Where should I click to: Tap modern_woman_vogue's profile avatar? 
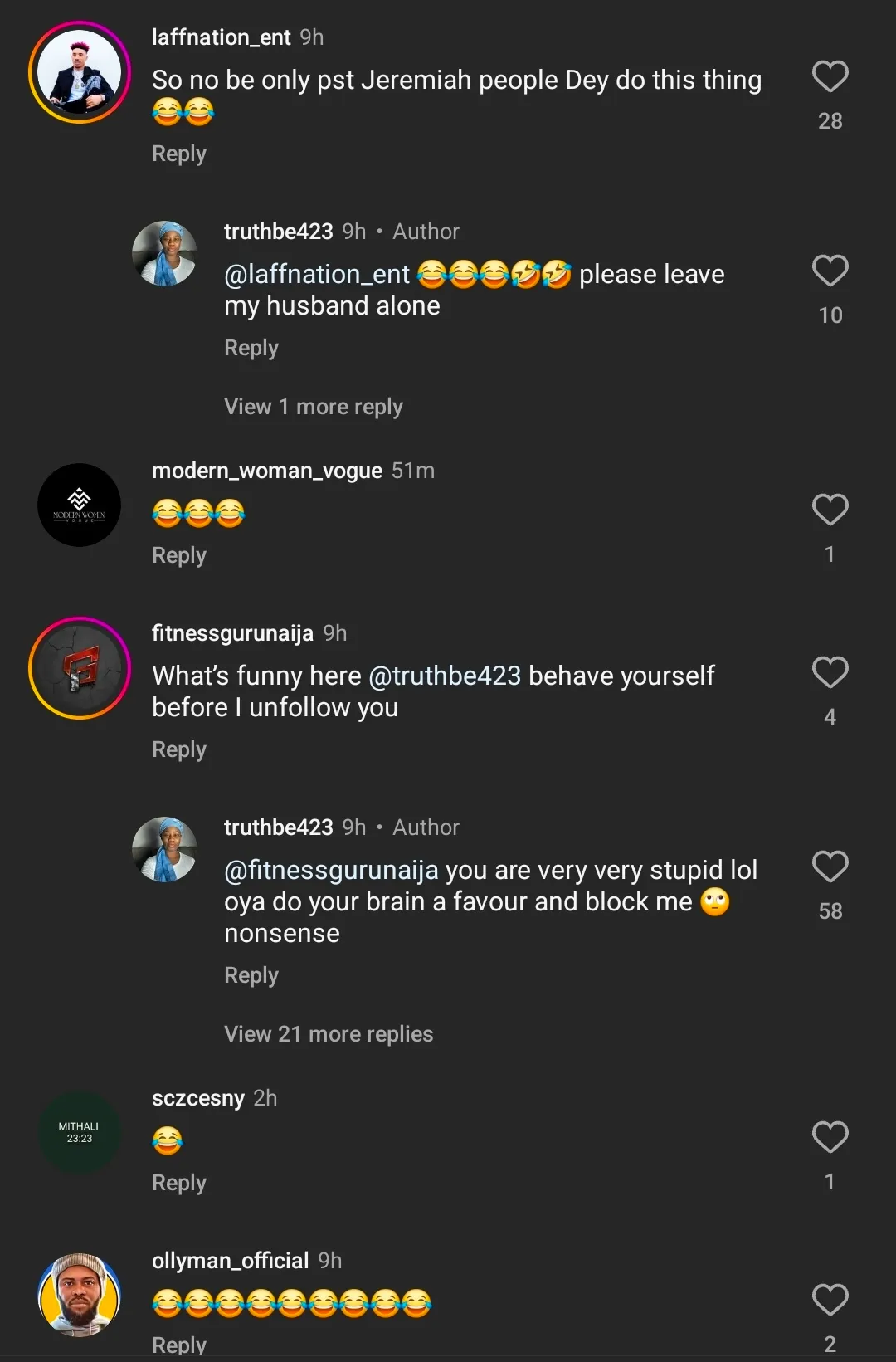click(x=80, y=505)
